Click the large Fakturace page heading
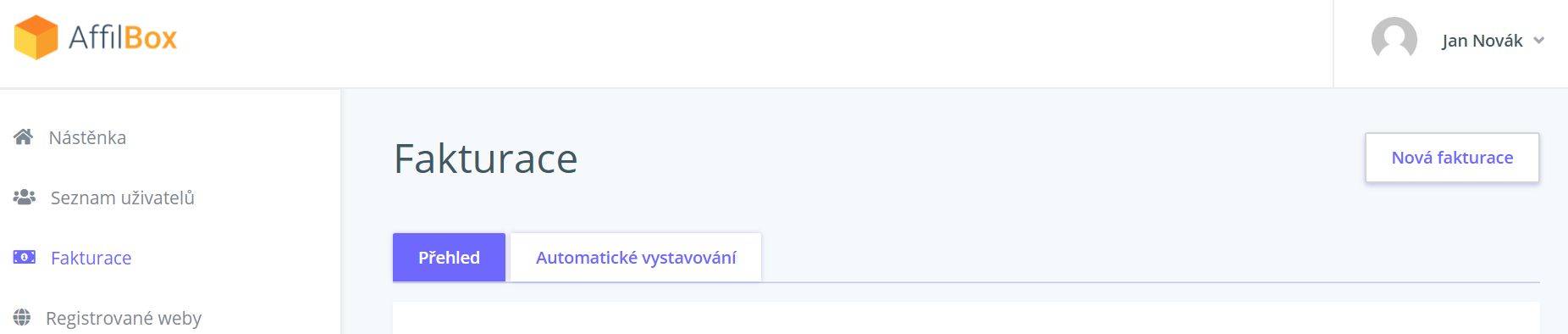 coord(485,159)
